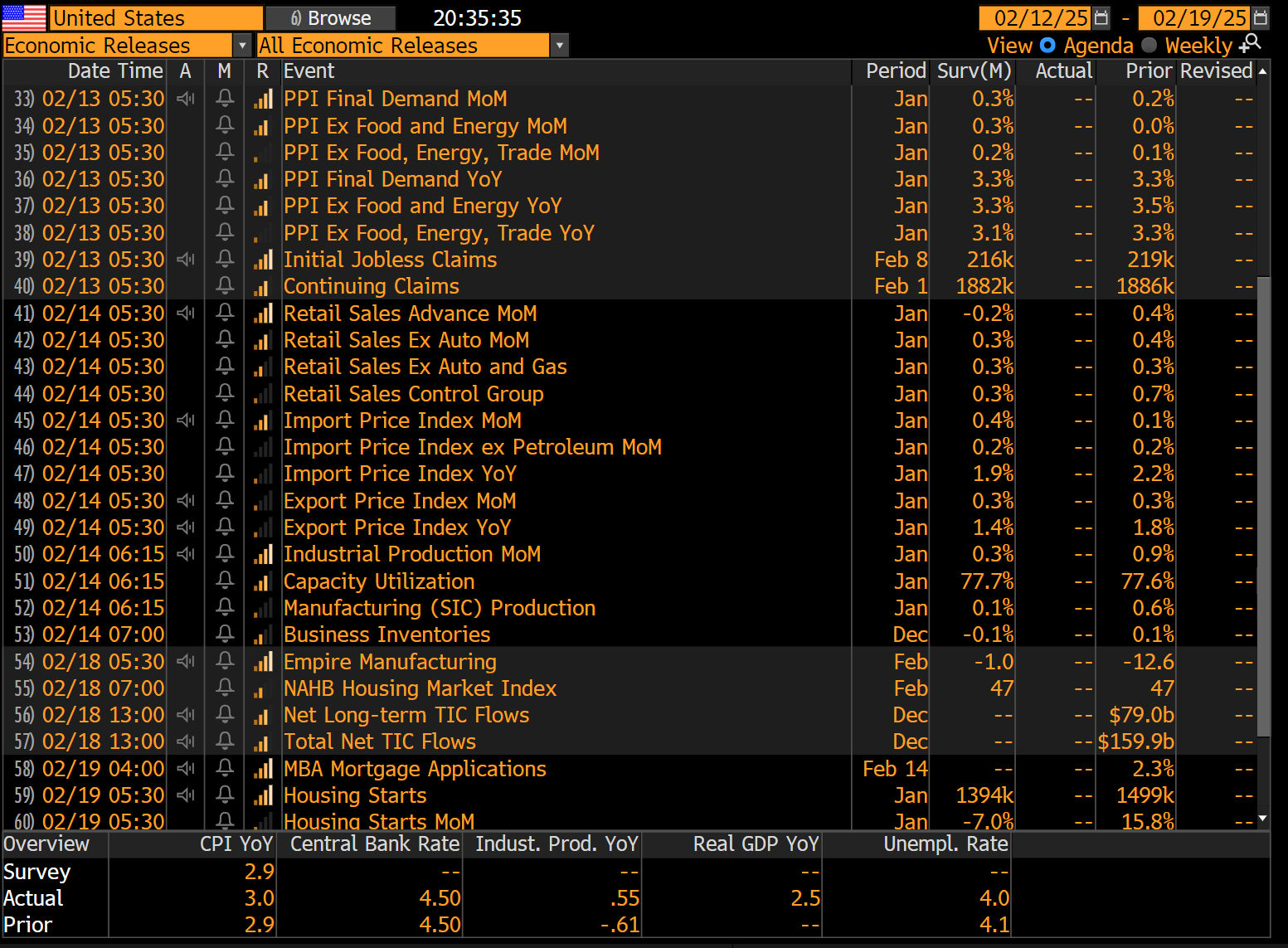Click the alert bell for PPI Final Demand MoM
The height and width of the screenshot is (948, 1288).
(x=225, y=99)
